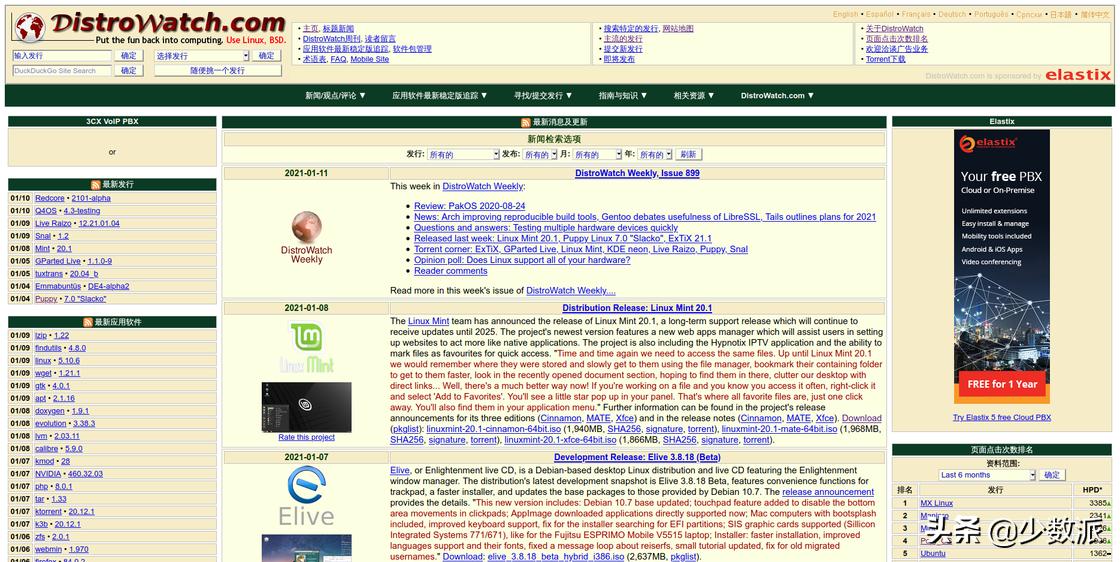Open Review: PakOS 2020-08-24 link
The height and width of the screenshot is (562, 1120).
tap(469, 206)
